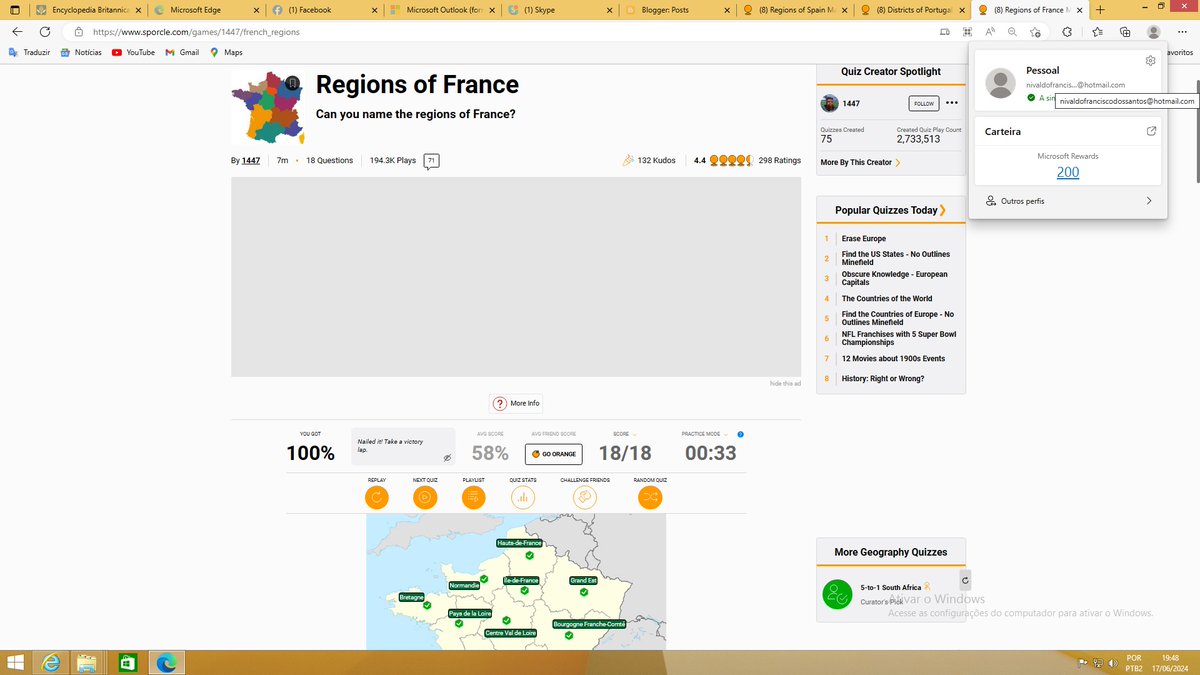Disable Practice Mode toggle
This screenshot has height=675, width=1200.
[738, 434]
